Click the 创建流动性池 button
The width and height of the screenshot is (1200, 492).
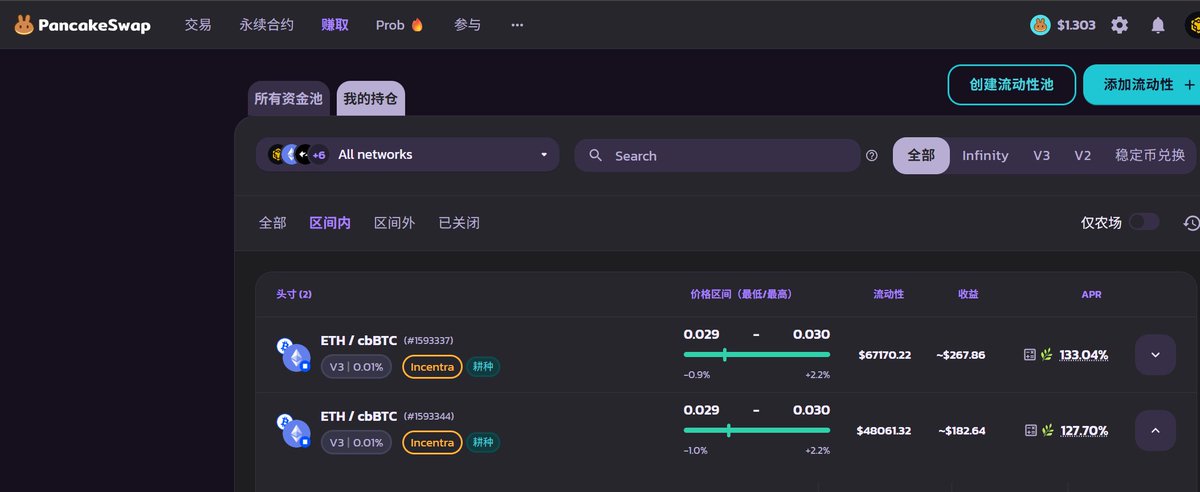click(1012, 85)
